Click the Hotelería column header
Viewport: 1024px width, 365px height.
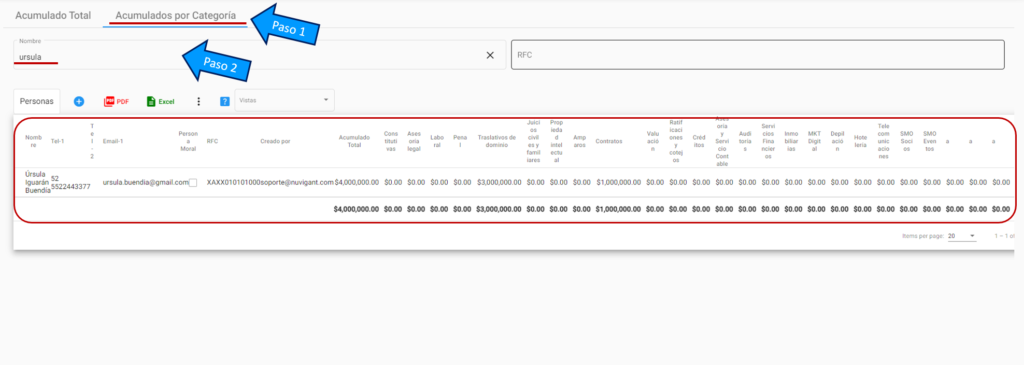coord(860,140)
